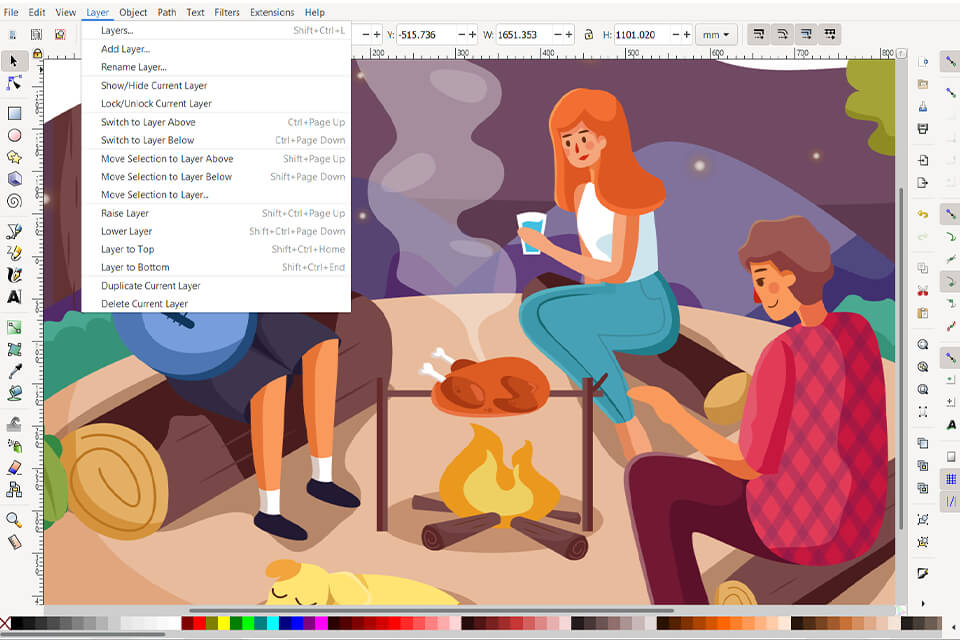Click the no-color X swatch
This screenshot has width=960, height=640.
coord(6,623)
